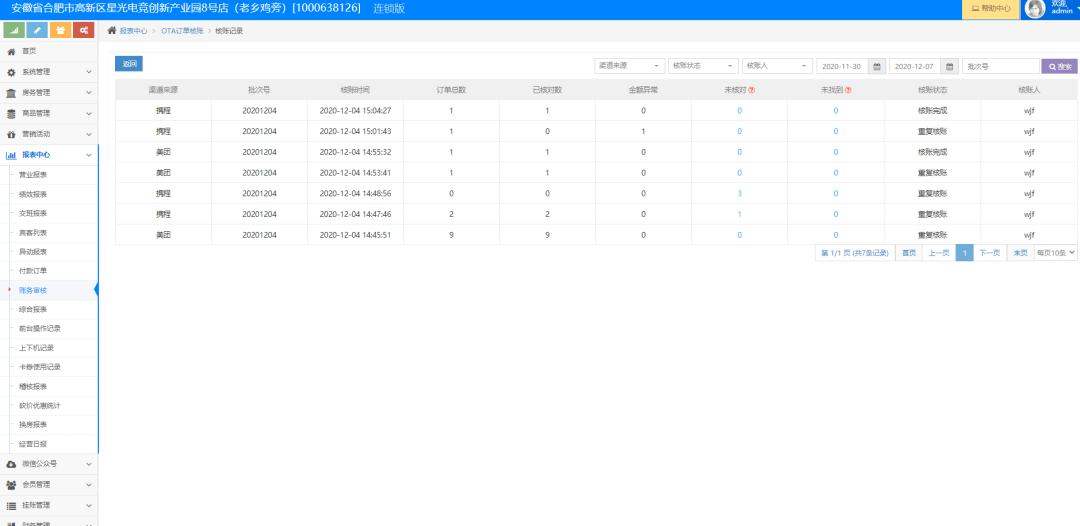
Task: Expand 系统管理 sidebar menu
Action: 50,72
